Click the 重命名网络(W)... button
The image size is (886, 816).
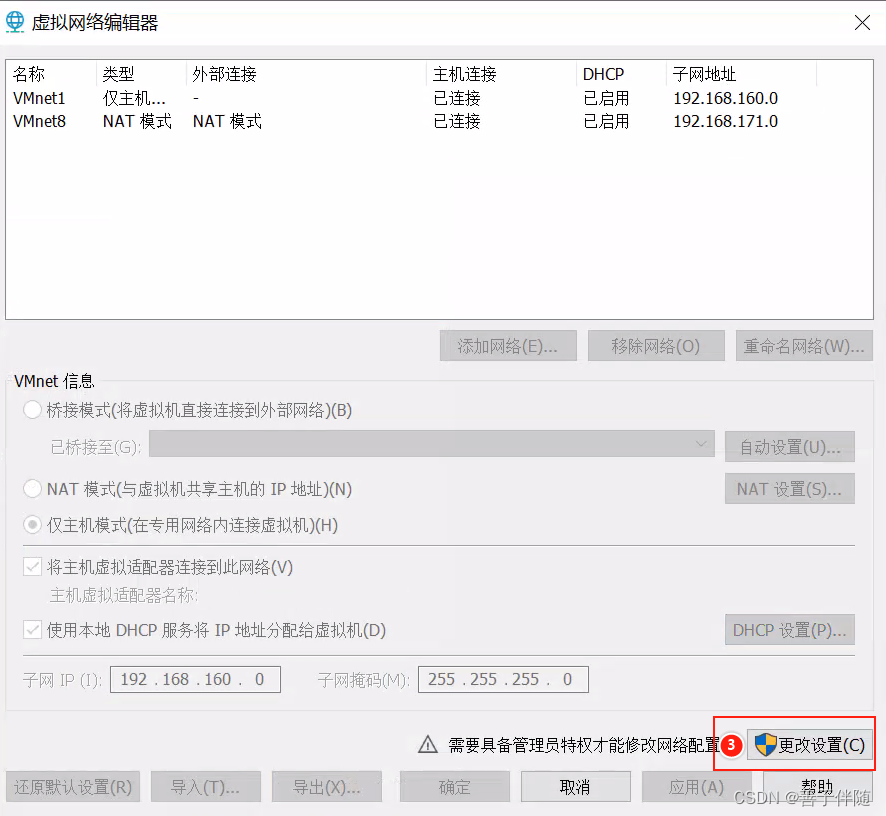pyautogui.click(x=804, y=346)
